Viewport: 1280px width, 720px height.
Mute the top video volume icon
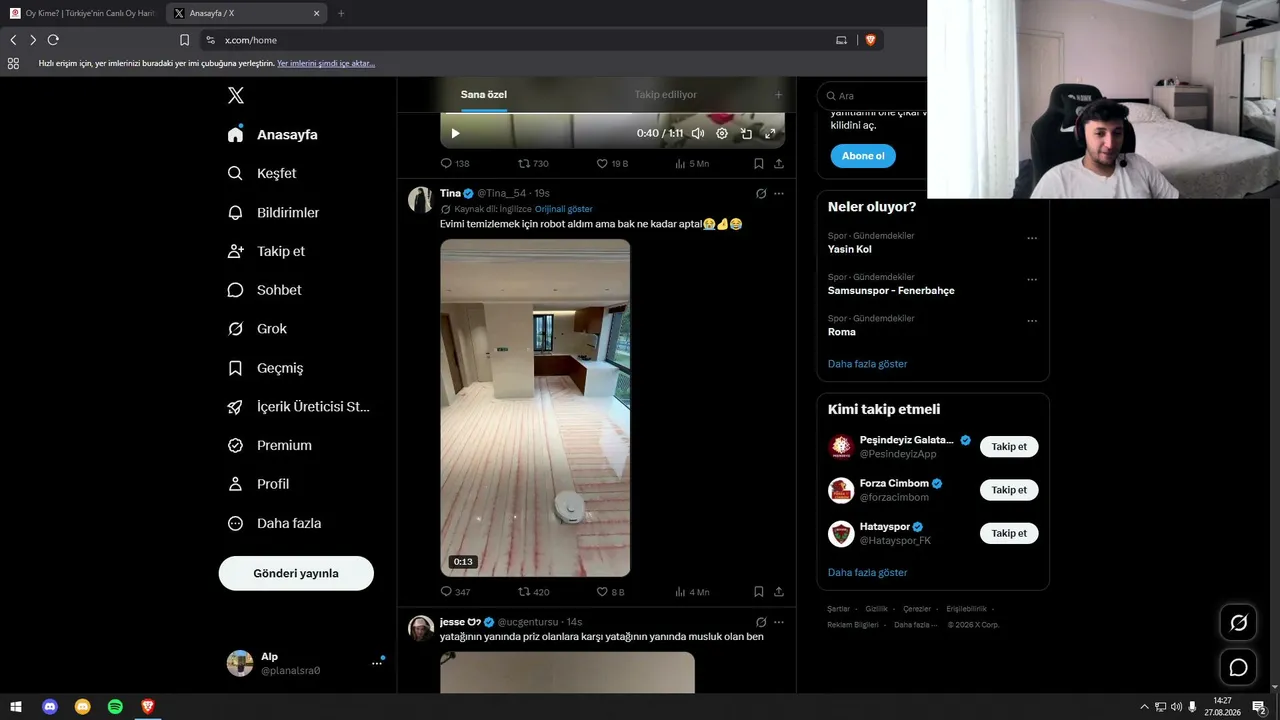[698, 133]
